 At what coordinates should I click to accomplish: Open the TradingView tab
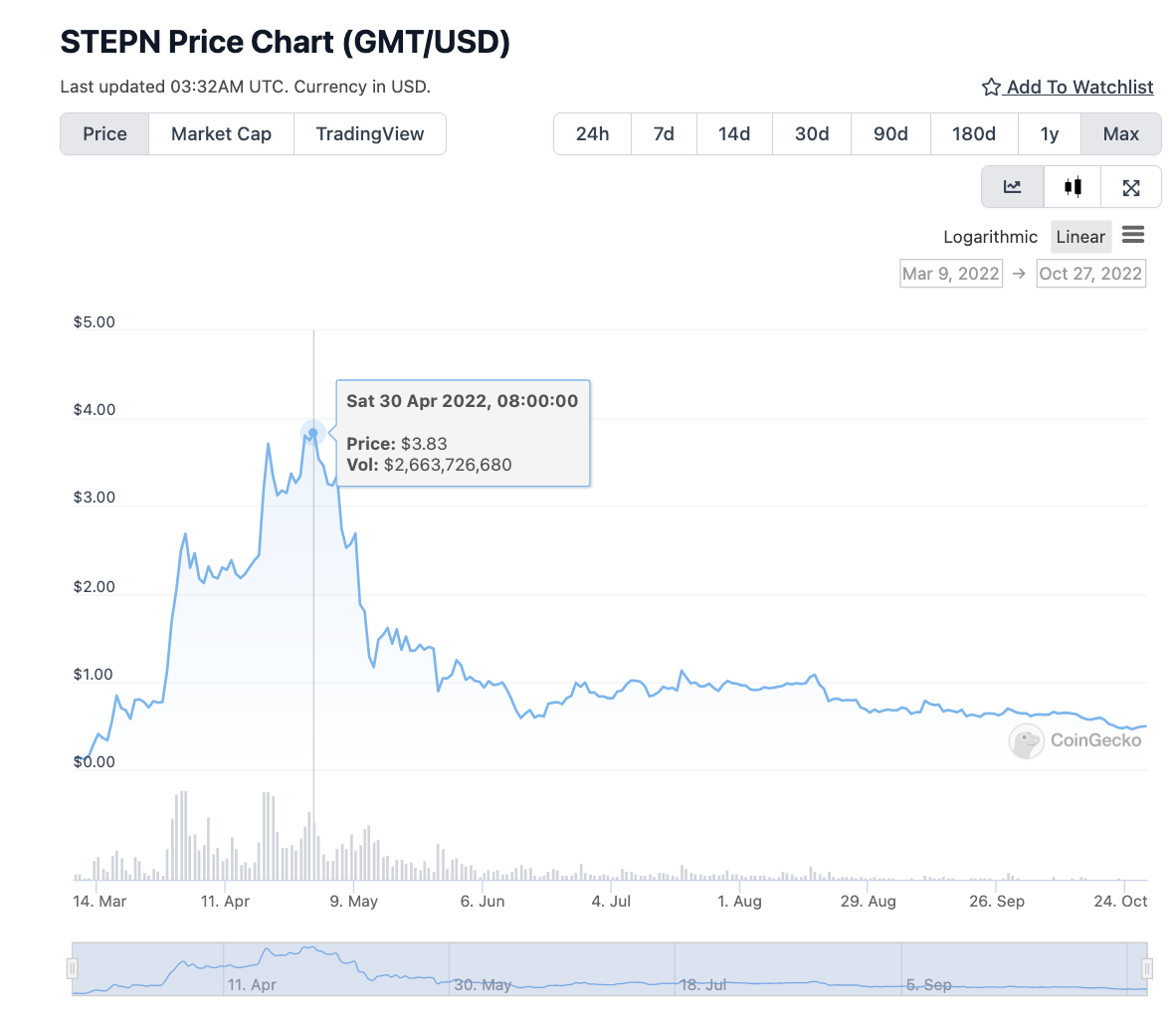370,134
